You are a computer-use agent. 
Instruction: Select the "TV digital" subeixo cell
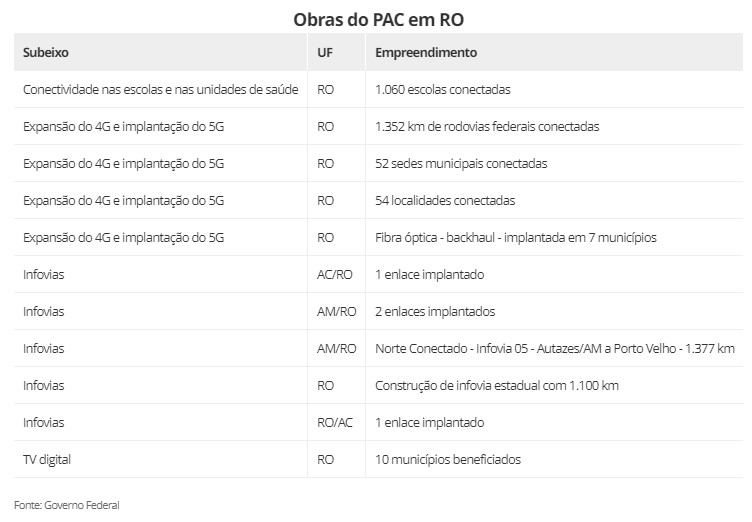47,459
